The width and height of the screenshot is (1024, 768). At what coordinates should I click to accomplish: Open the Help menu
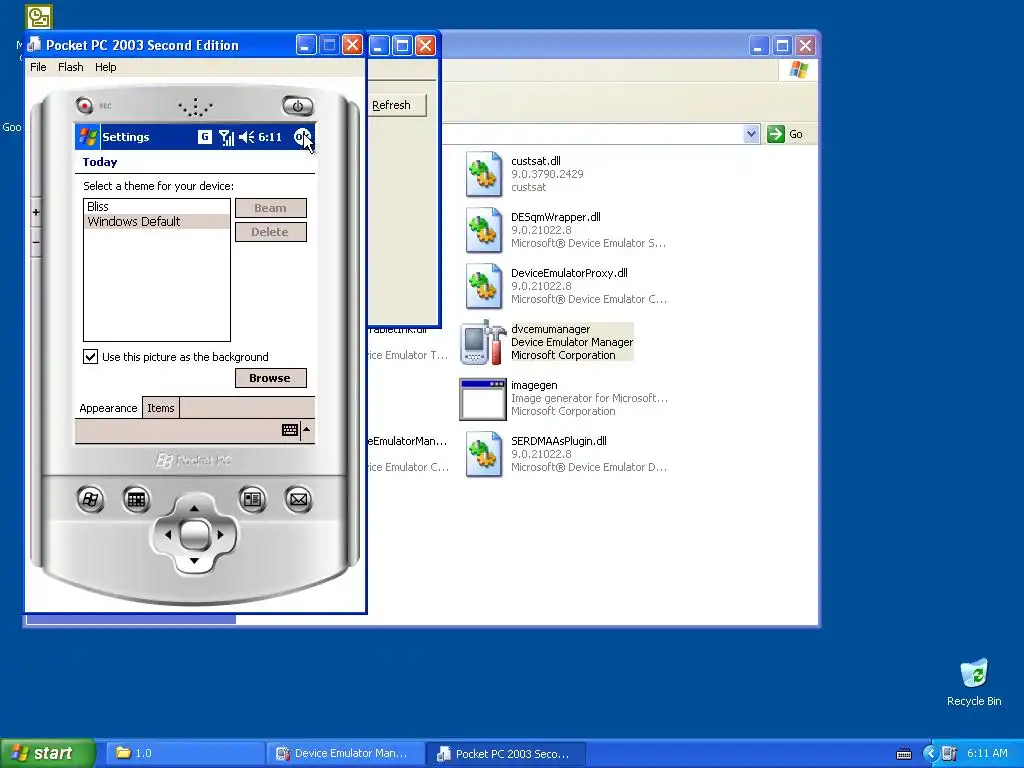tap(105, 67)
